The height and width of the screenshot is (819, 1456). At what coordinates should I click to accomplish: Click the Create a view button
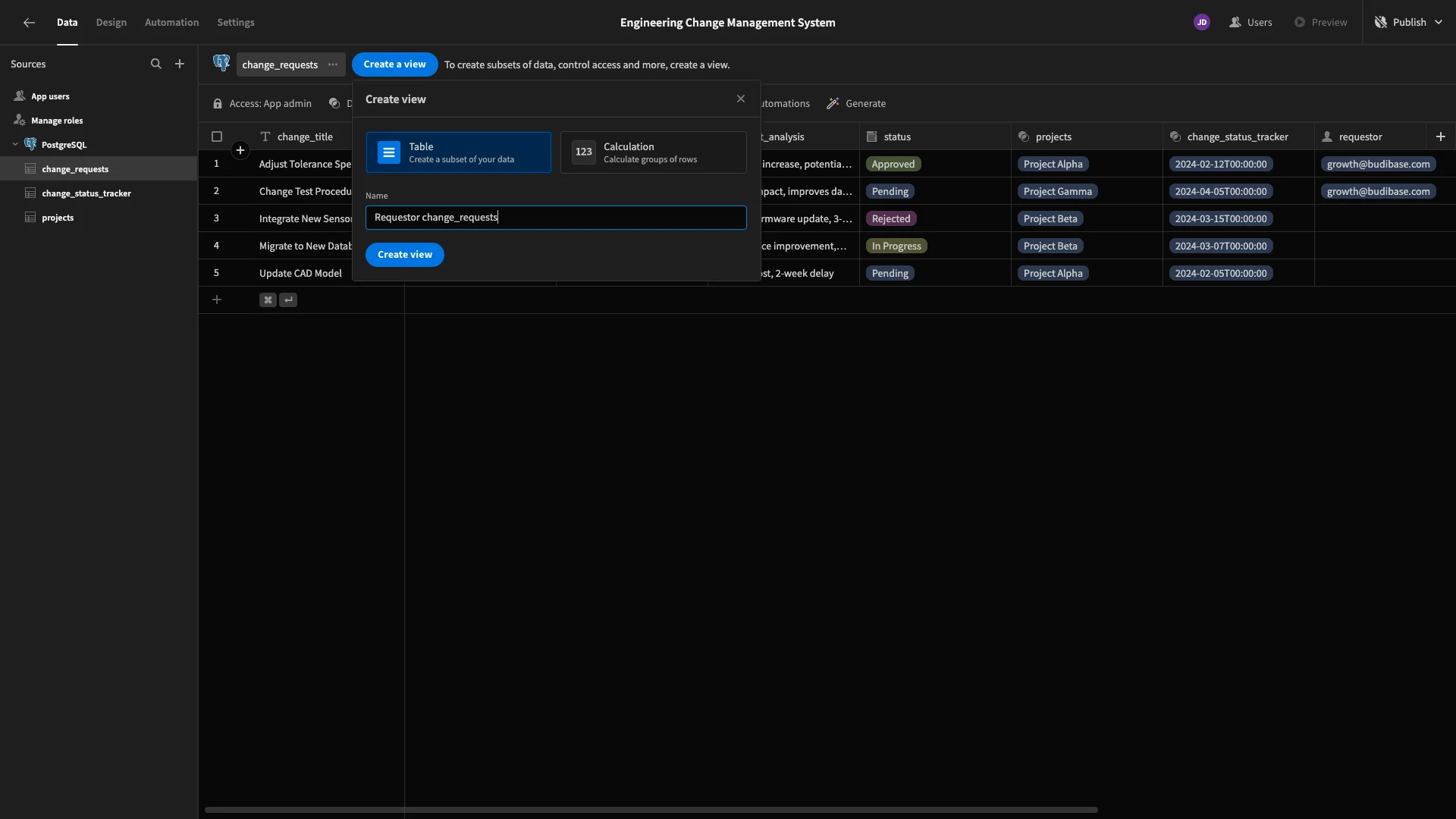click(x=395, y=64)
